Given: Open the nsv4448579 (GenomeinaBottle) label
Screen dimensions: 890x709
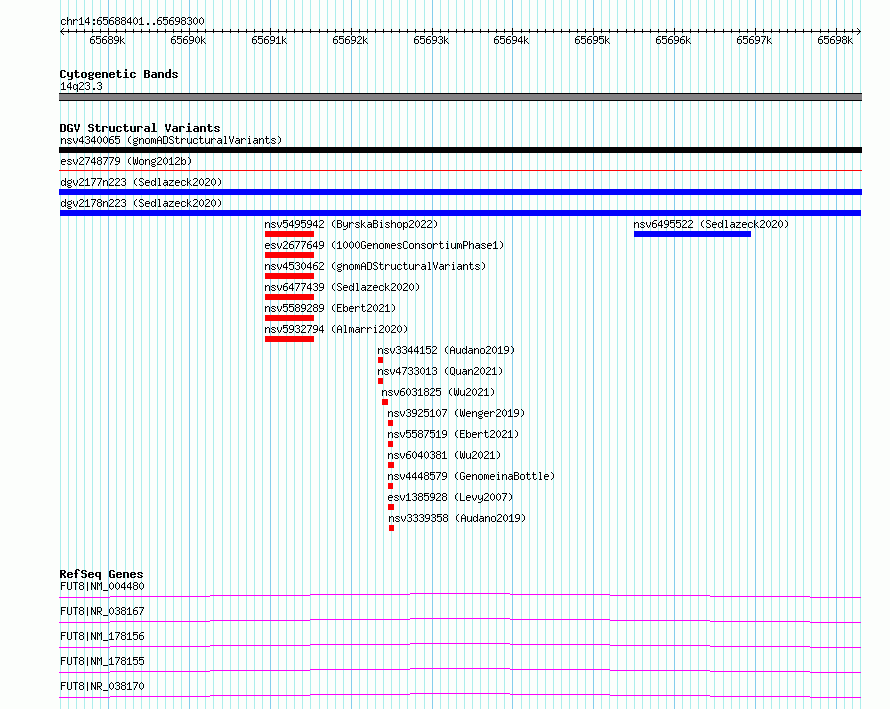Looking at the screenshot, I should click(471, 476).
